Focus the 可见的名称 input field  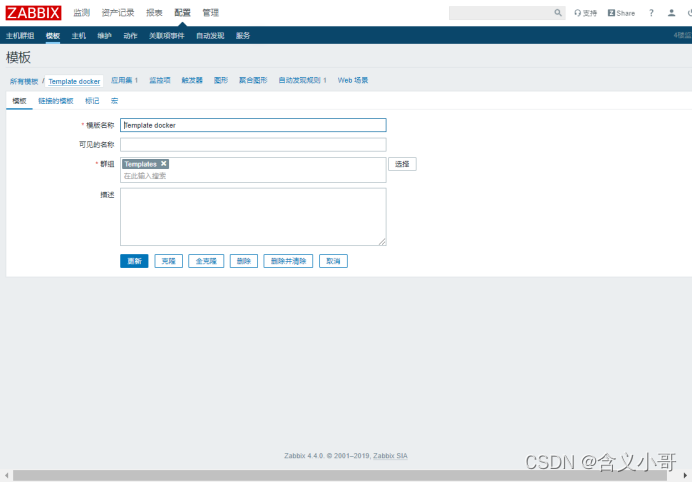pyautogui.click(x=253, y=144)
